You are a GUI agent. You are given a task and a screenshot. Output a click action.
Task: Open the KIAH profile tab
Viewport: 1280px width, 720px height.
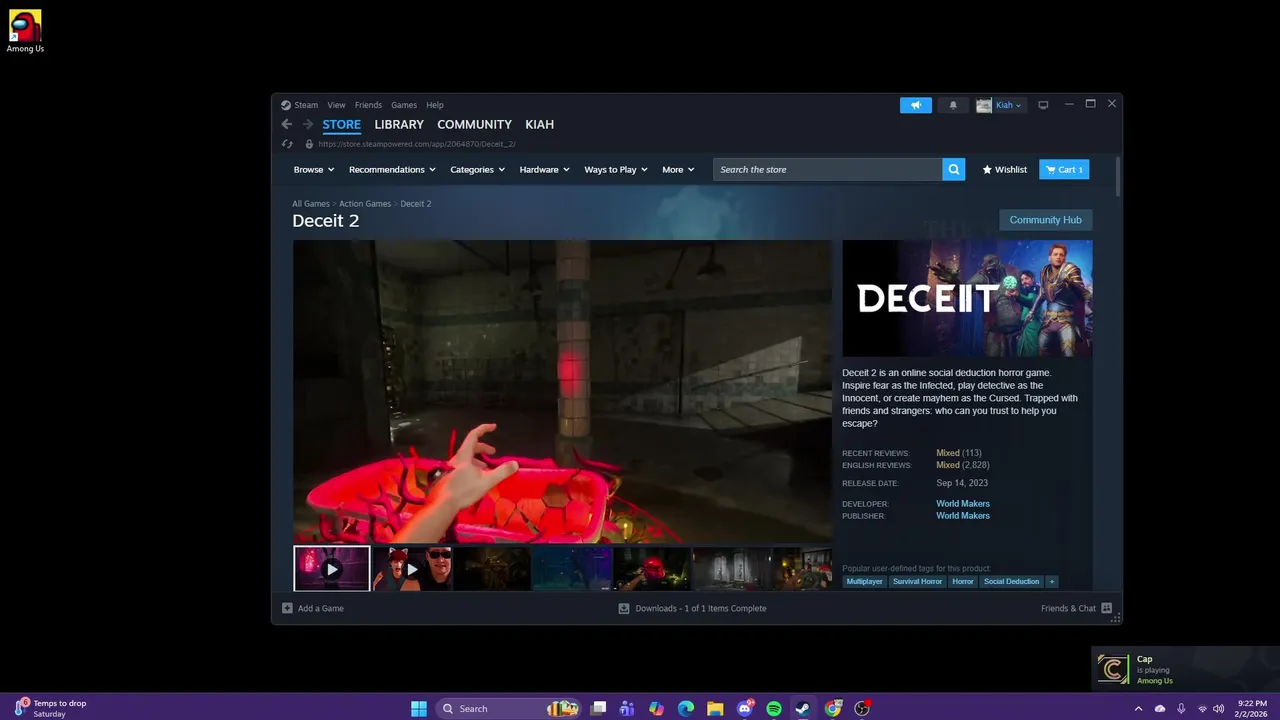click(539, 124)
